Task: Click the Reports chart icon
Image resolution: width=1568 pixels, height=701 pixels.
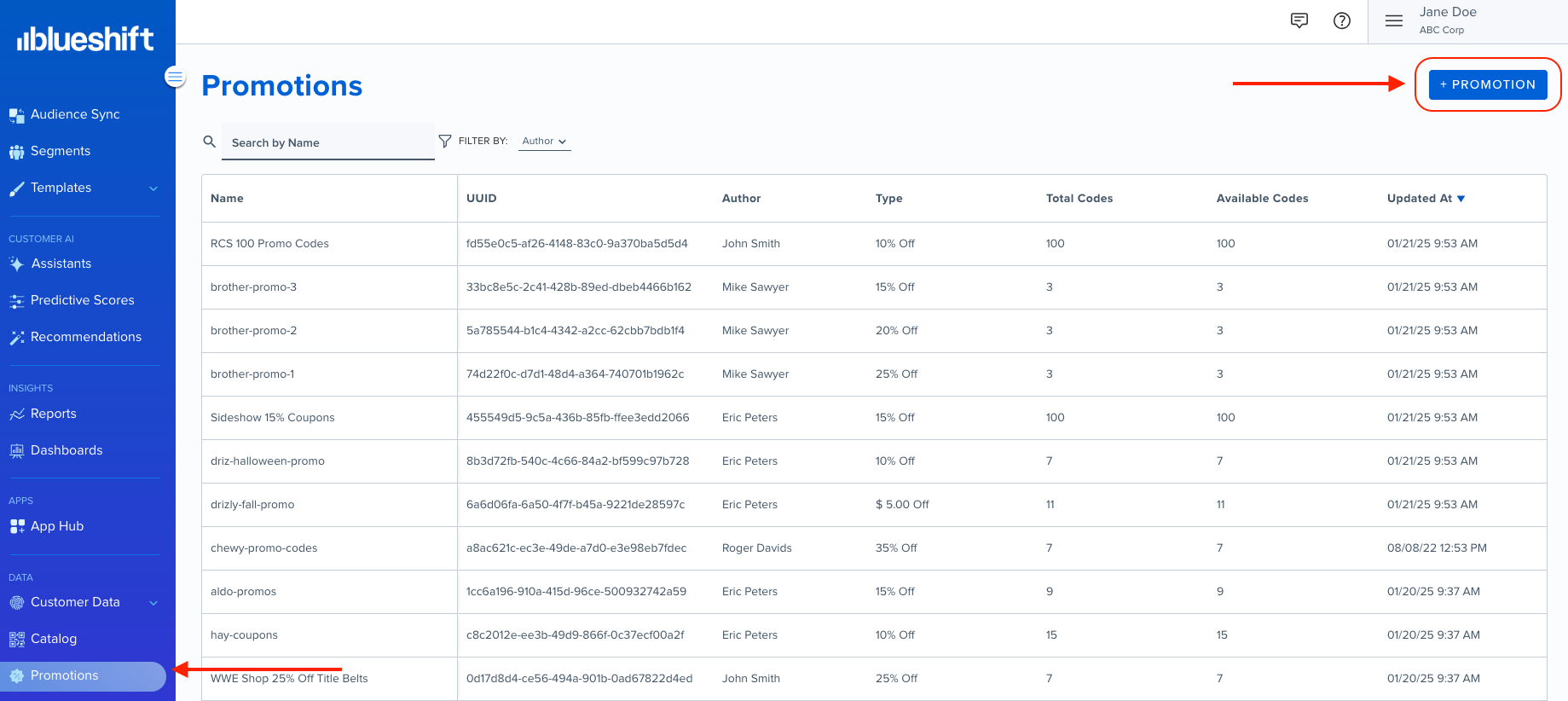Action: [16, 414]
